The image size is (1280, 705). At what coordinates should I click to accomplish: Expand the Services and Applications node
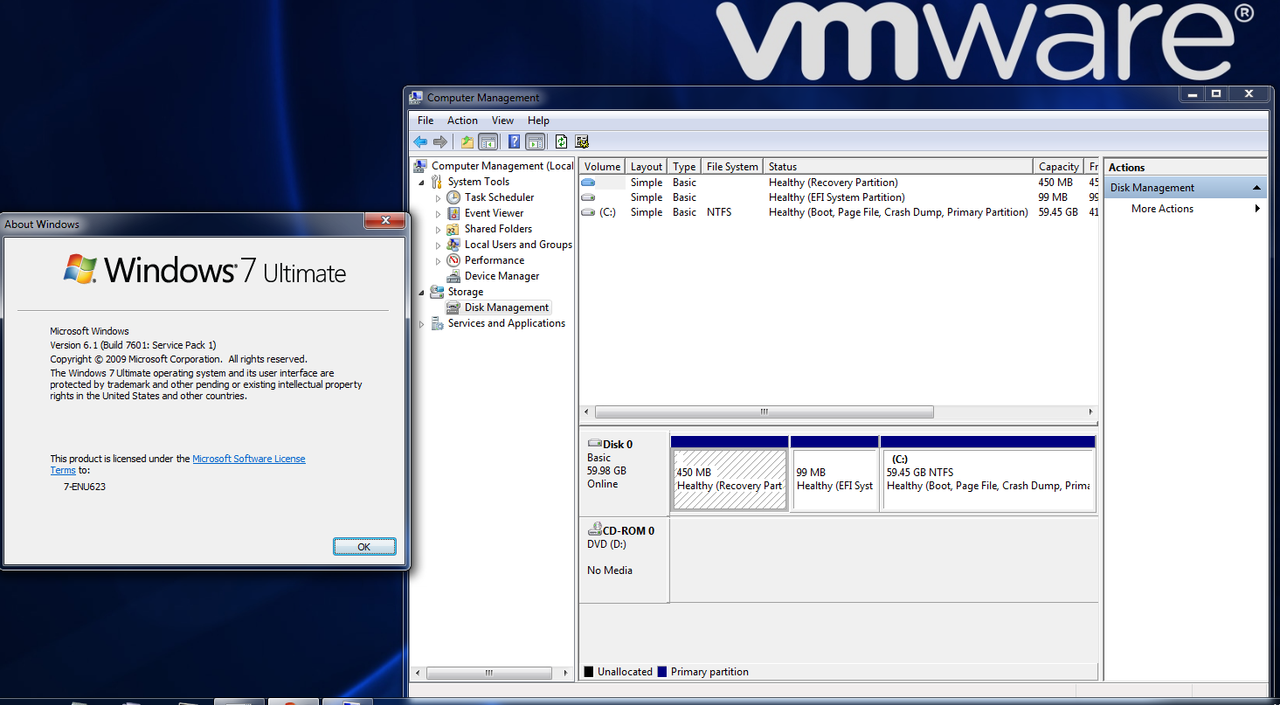pos(422,324)
